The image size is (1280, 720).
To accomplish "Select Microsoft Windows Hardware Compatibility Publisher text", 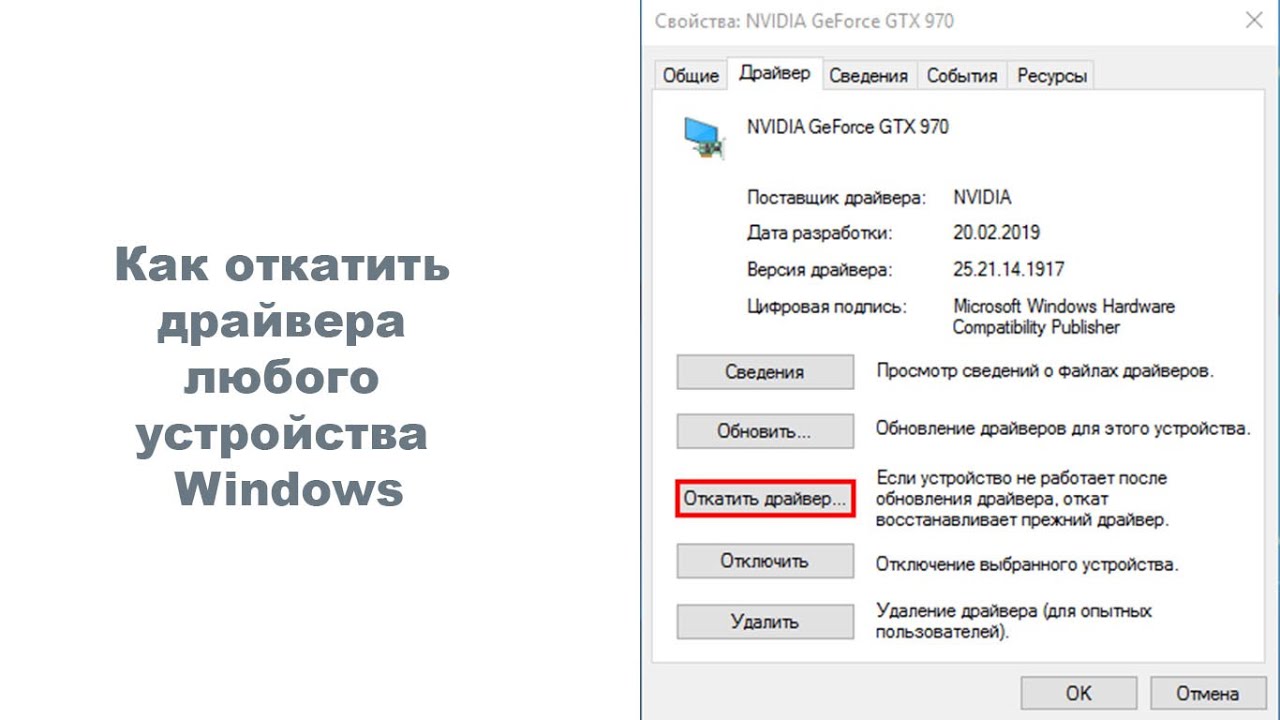I will [1064, 317].
